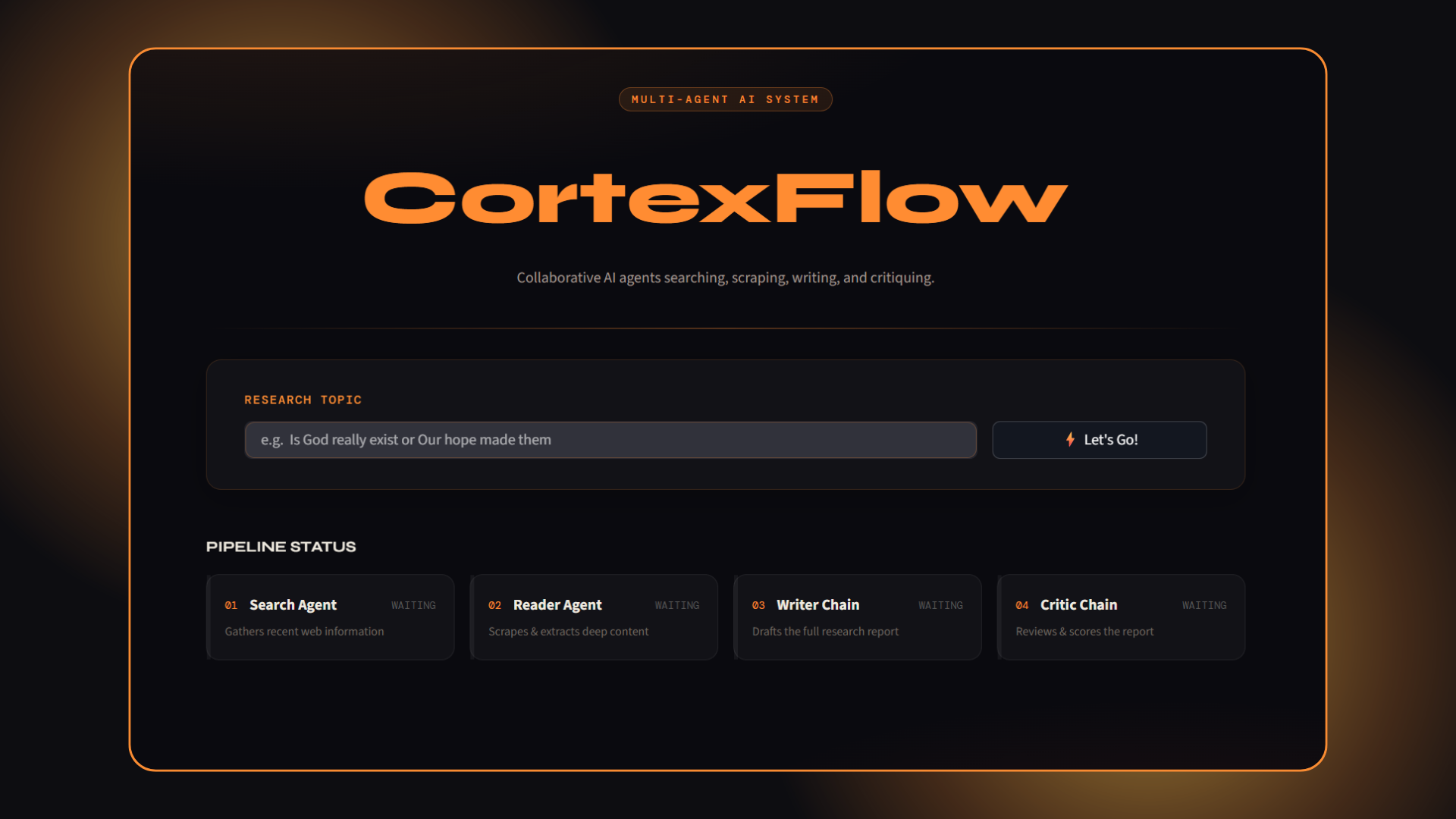Screen dimensions: 1456x819
Task: Click 'Reviews & scores the report' description
Action: coord(1084,631)
